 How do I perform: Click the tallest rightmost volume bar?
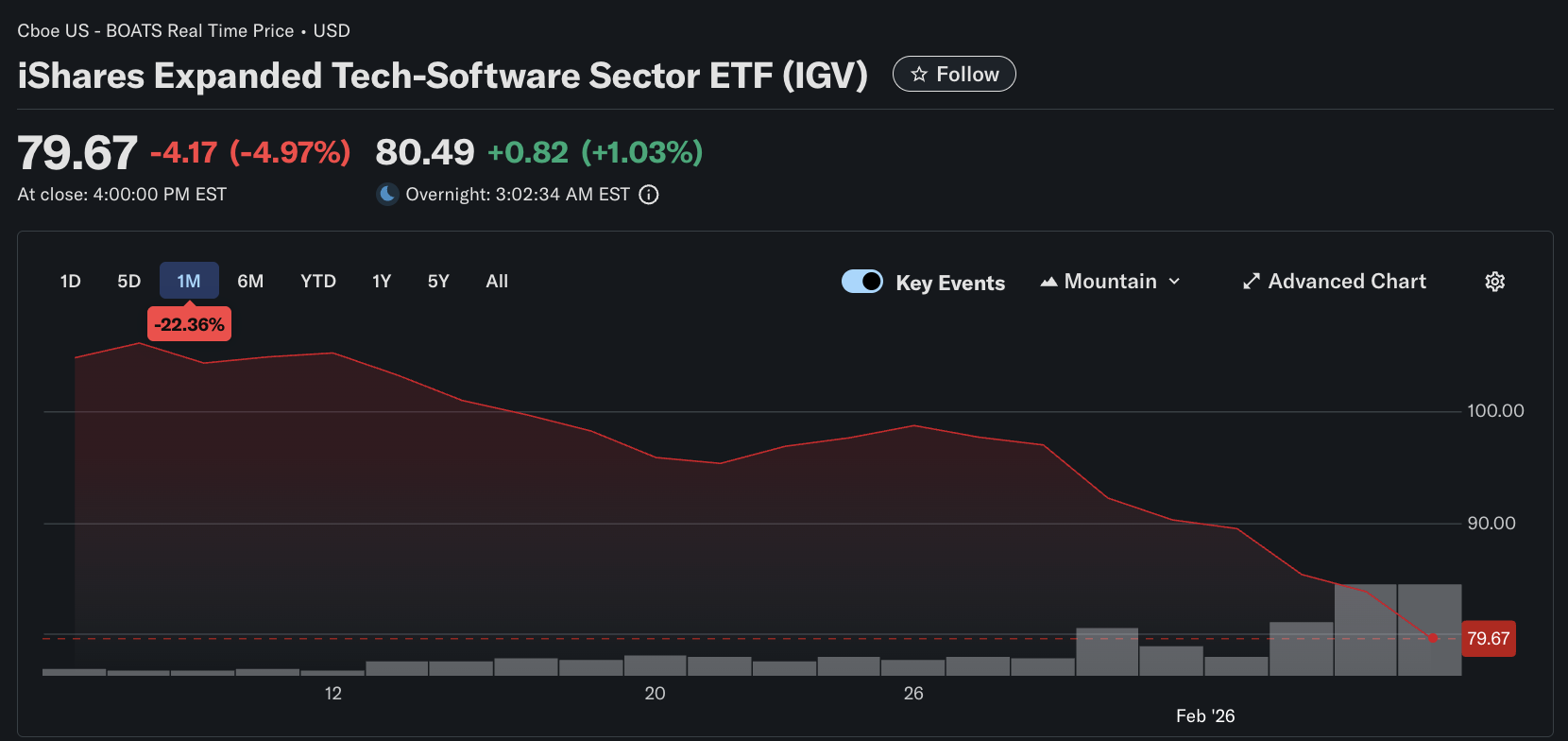tap(1429, 629)
